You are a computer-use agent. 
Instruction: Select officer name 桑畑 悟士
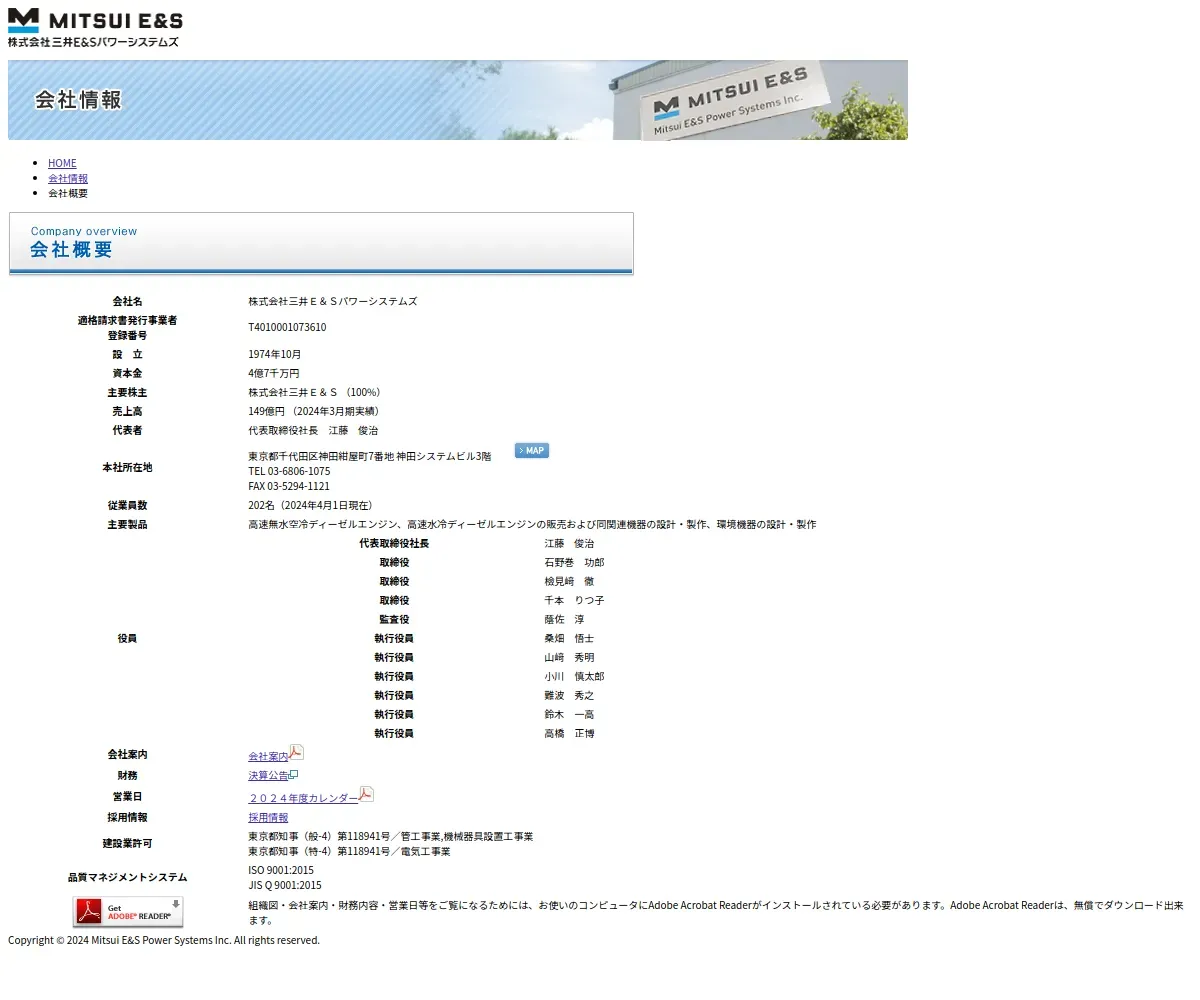click(x=569, y=638)
